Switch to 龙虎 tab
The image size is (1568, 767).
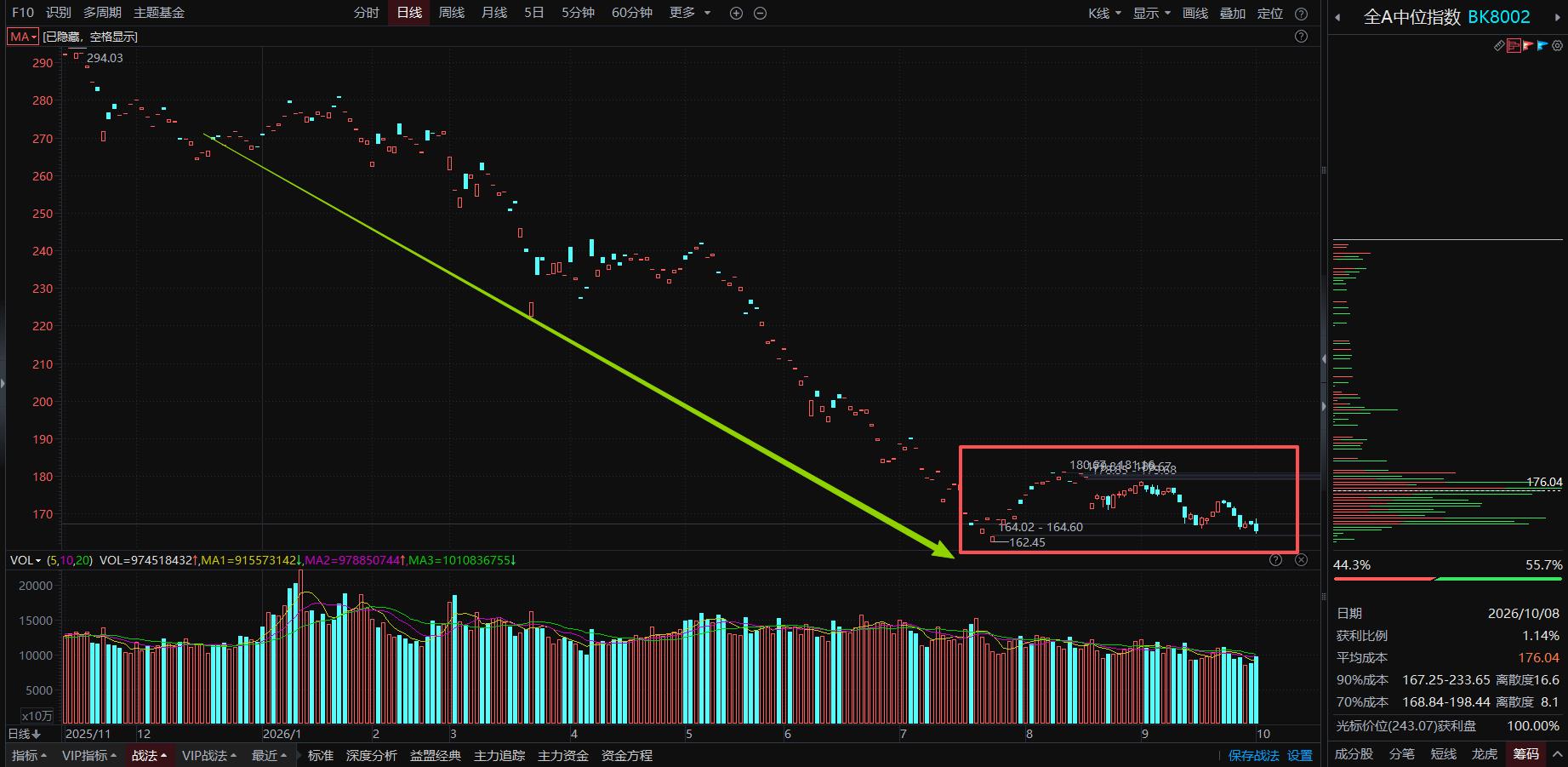click(1485, 754)
